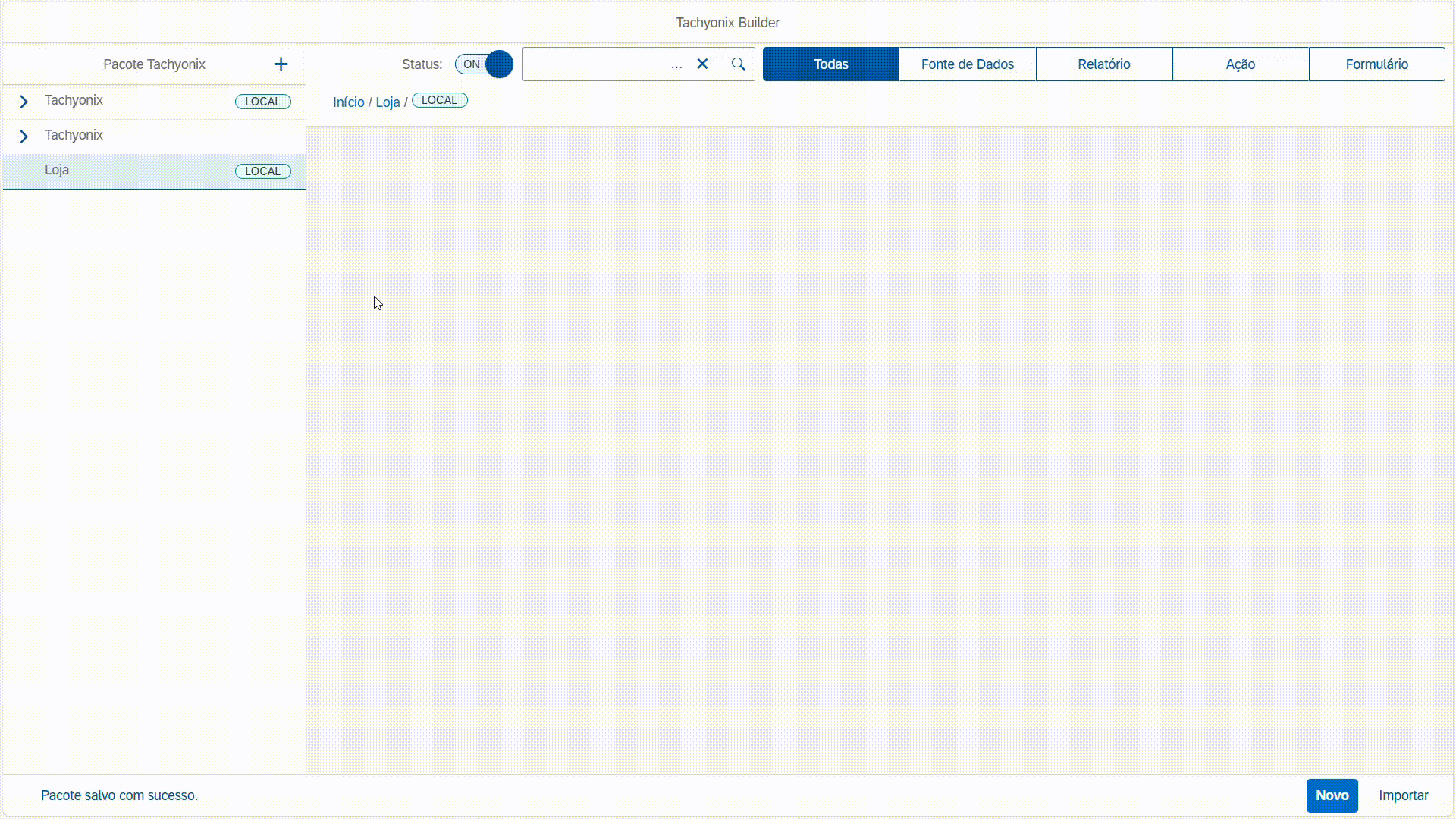Select the Loja package in tree
Viewport: 1456px width, 819px height.
tap(57, 170)
